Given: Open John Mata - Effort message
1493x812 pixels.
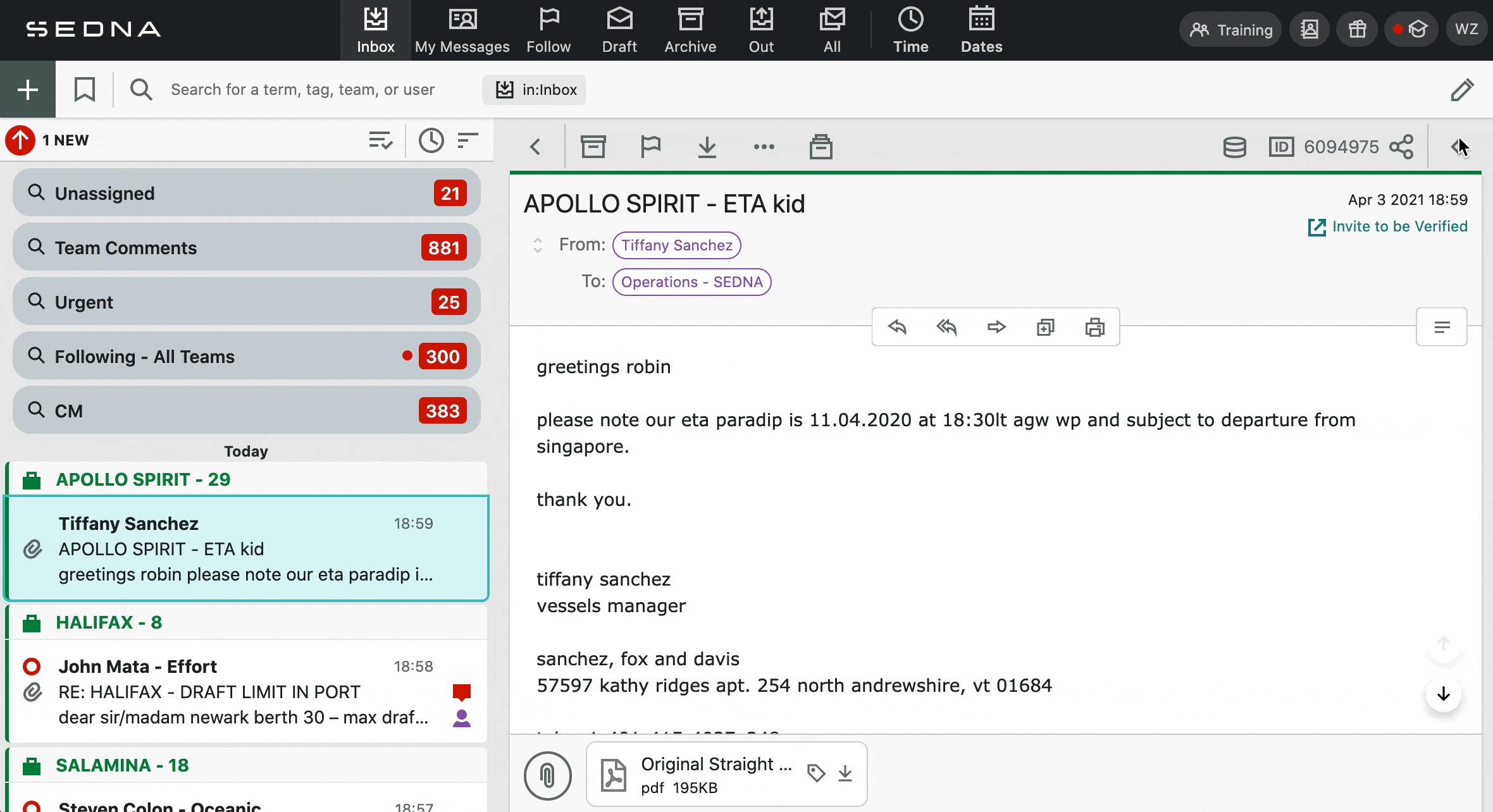Looking at the screenshot, I should pyautogui.click(x=247, y=691).
